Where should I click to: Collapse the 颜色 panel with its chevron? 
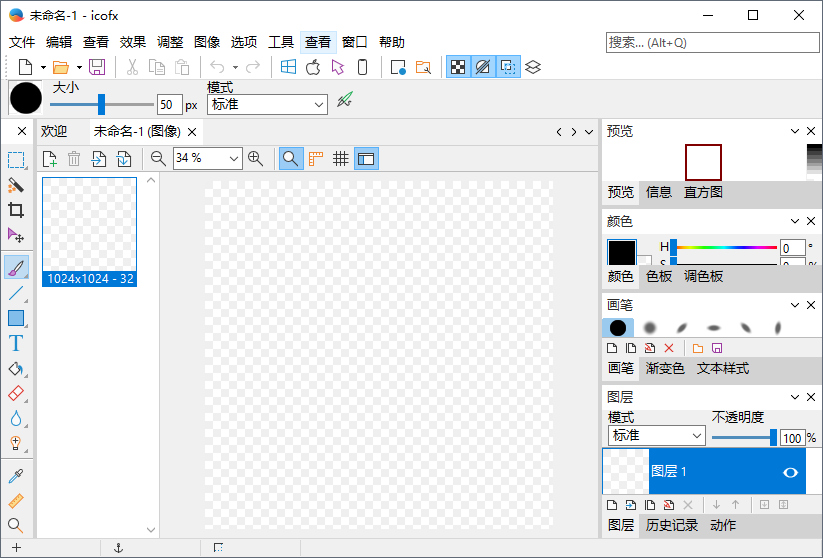pyautogui.click(x=795, y=221)
